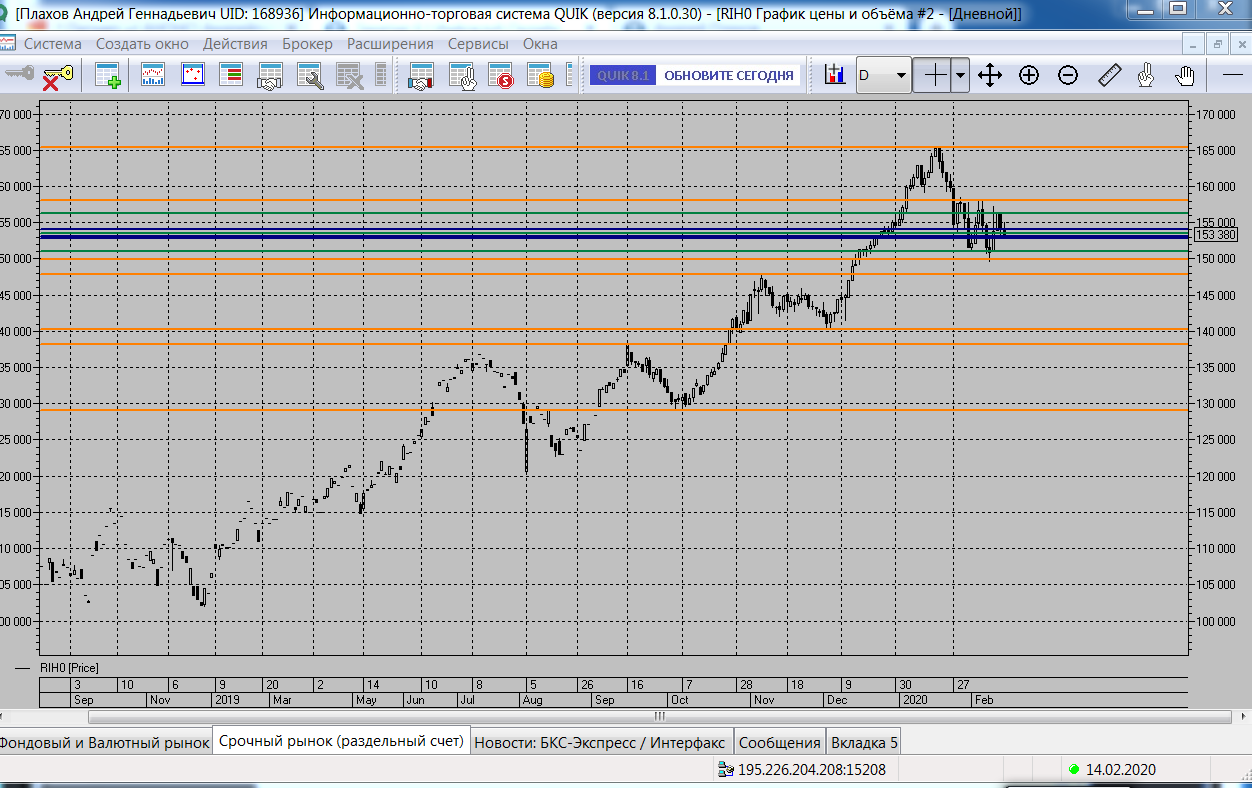
Task: Click the 153 380 current price label
Action: point(1216,235)
